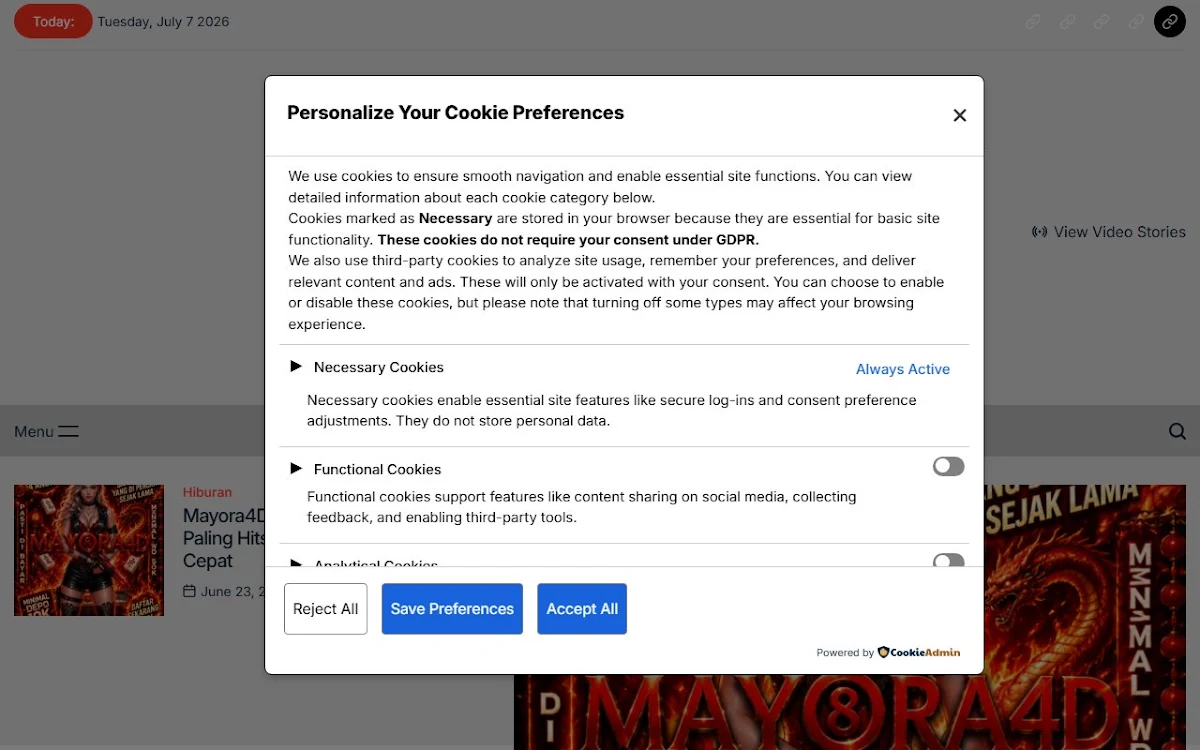1200x750 pixels.
Task: Open View Video Stories link
Action: [1109, 232]
